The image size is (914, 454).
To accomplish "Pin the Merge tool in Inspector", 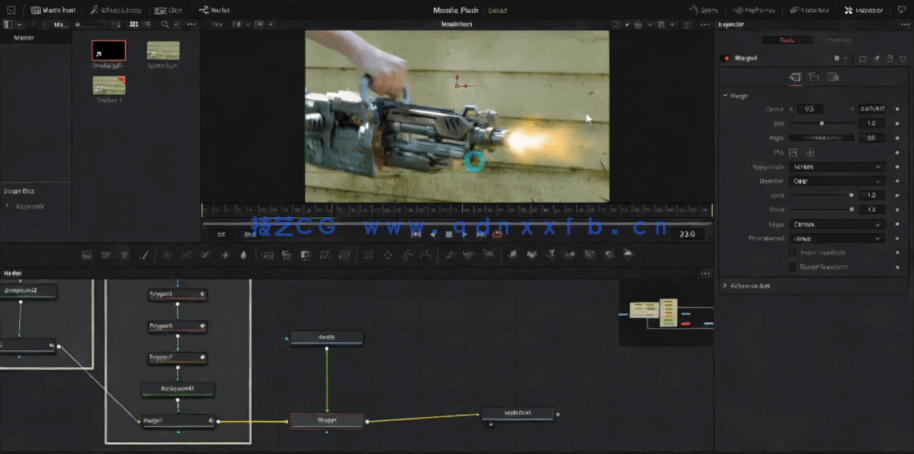I will [x=876, y=58].
